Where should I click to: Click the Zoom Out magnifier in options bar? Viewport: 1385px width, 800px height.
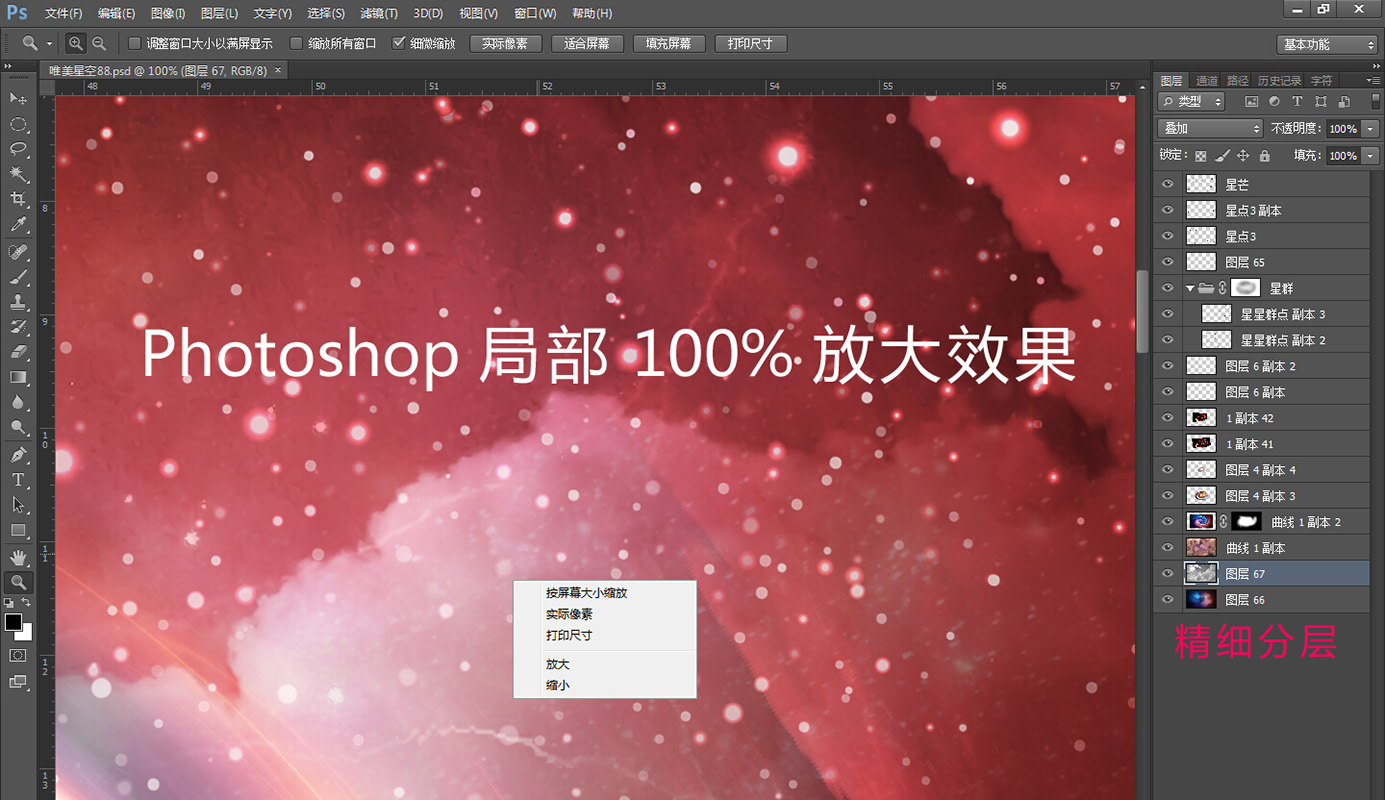point(98,43)
